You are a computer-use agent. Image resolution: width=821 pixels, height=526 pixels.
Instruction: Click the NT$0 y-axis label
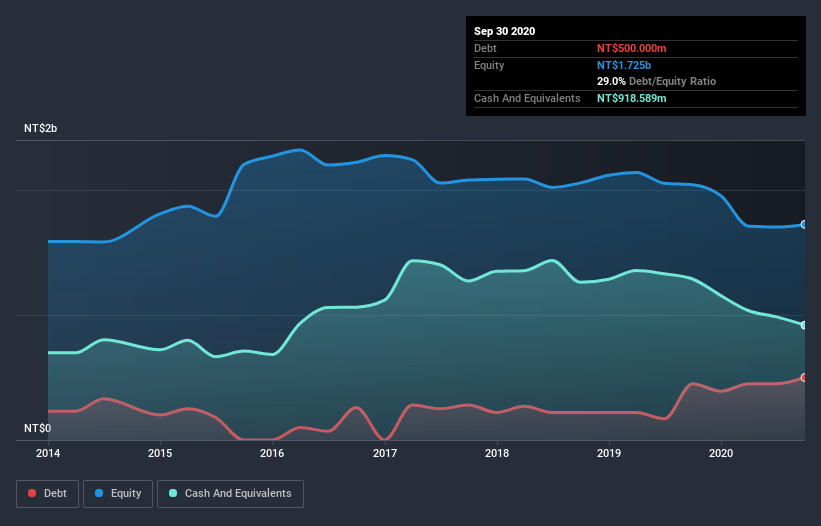tap(37, 428)
